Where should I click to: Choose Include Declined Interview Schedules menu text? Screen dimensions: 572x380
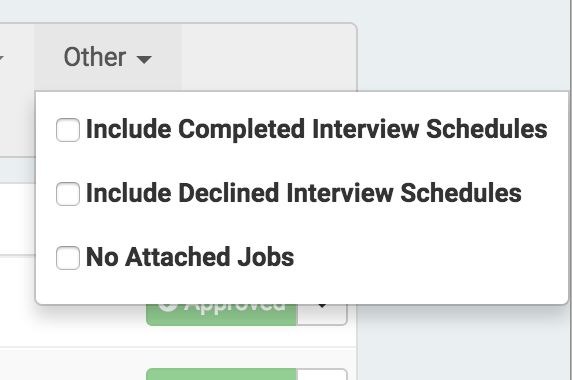click(304, 193)
